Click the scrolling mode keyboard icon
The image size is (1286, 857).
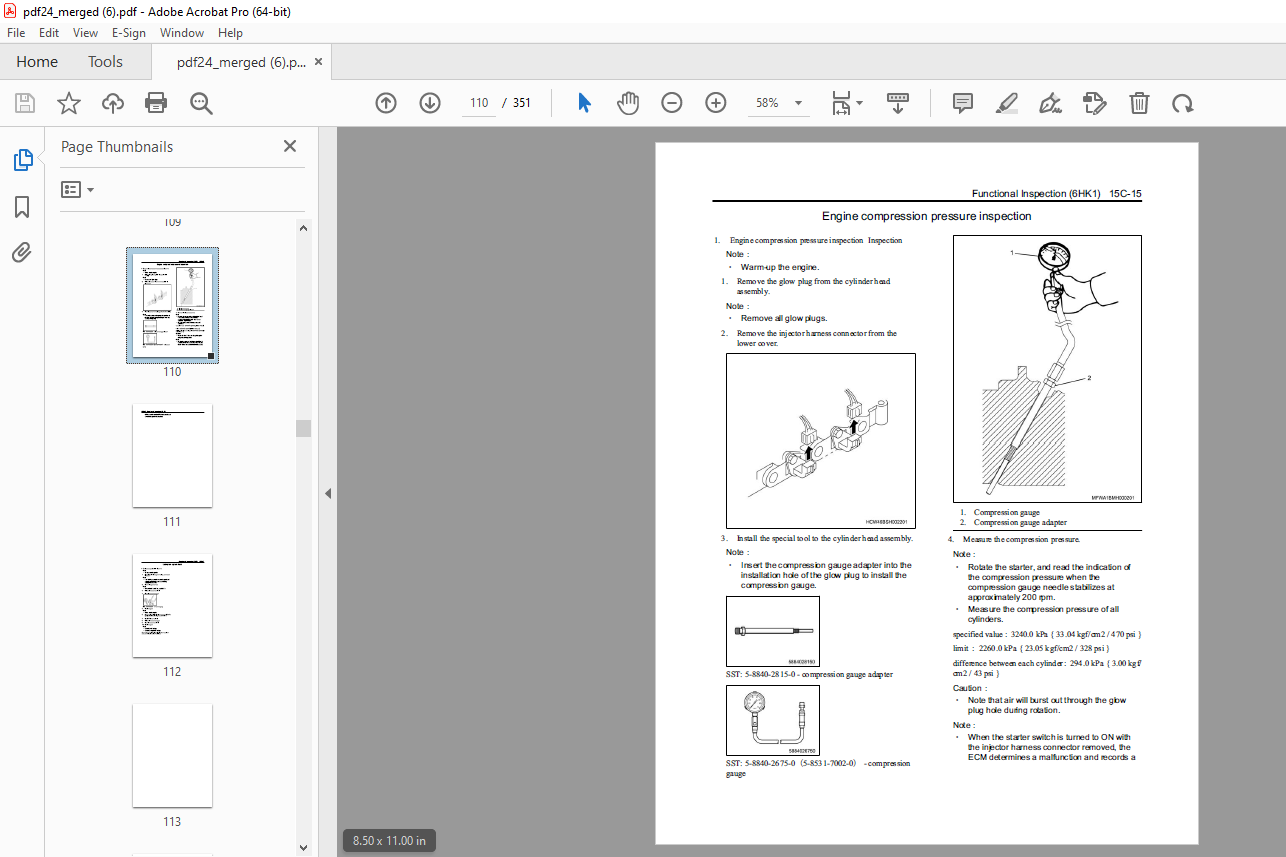[898, 103]
